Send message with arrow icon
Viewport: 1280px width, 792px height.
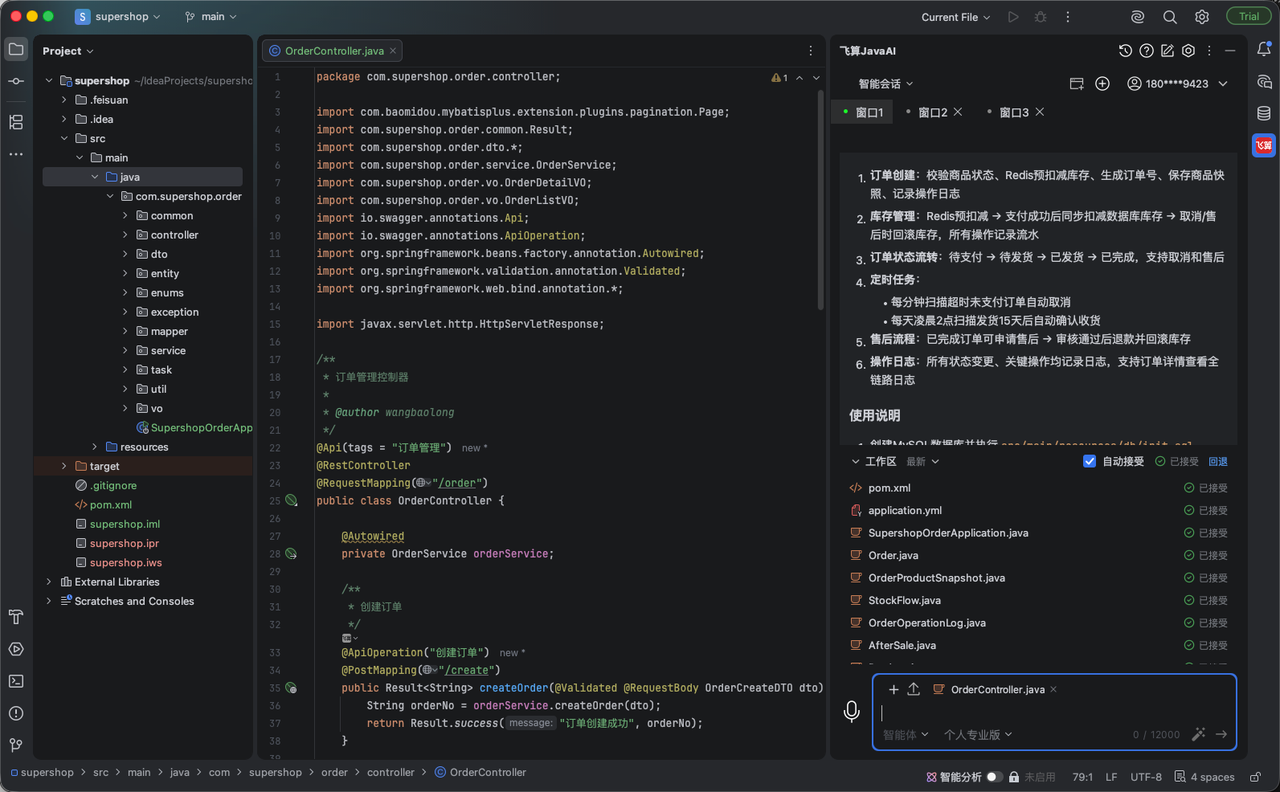click(x=1221, y=734)
